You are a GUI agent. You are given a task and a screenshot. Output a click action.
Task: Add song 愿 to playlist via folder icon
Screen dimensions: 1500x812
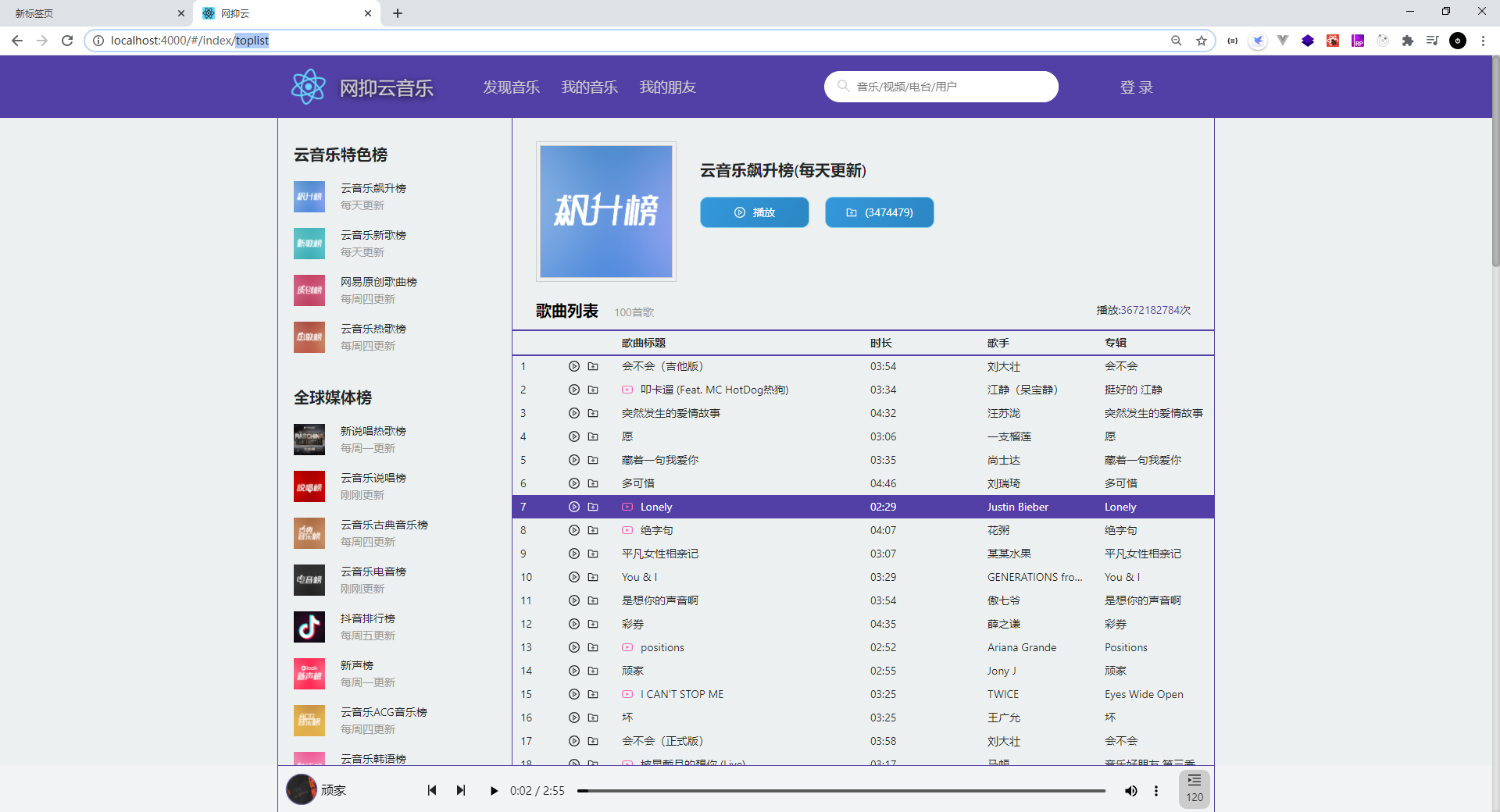(x=593, y=436)
